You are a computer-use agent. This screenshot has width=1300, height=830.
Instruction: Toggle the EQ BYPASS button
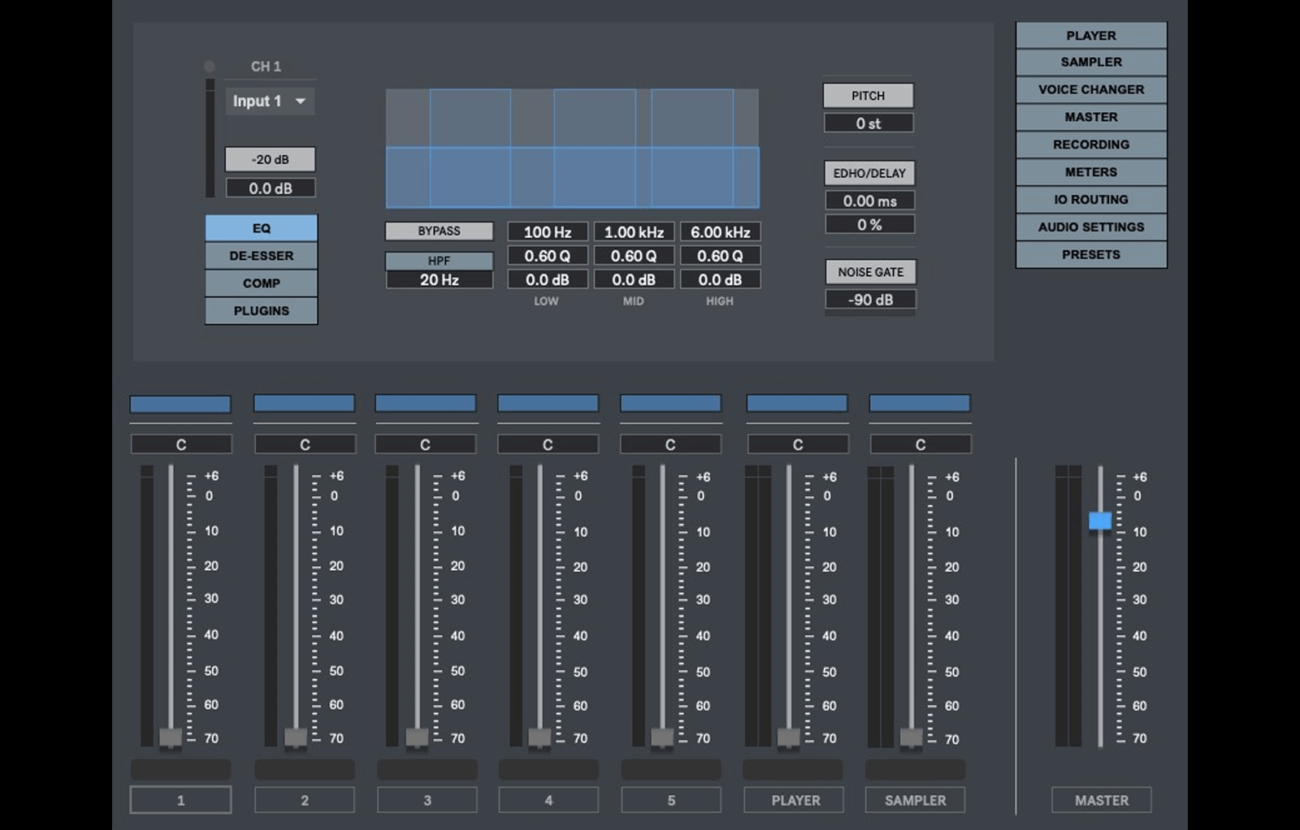point(439,231)
